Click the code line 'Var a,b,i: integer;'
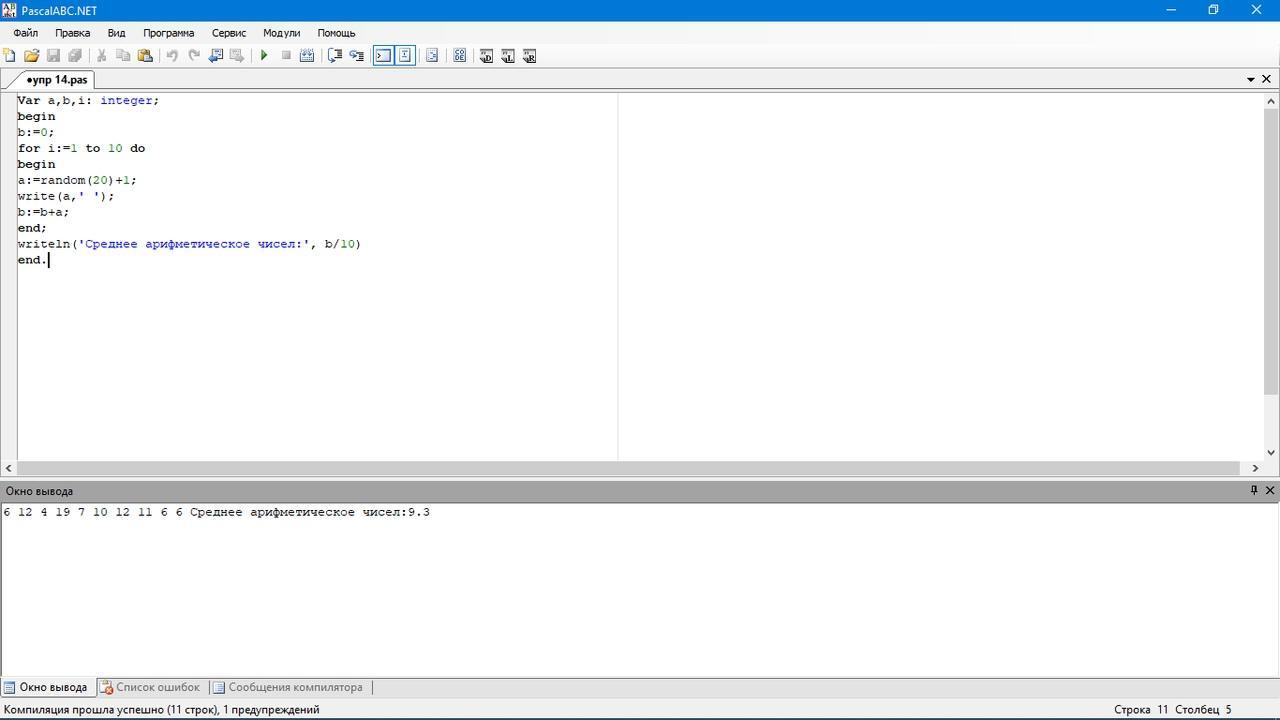This screenshot has width=1280, height=720. [x=88, y=100]
